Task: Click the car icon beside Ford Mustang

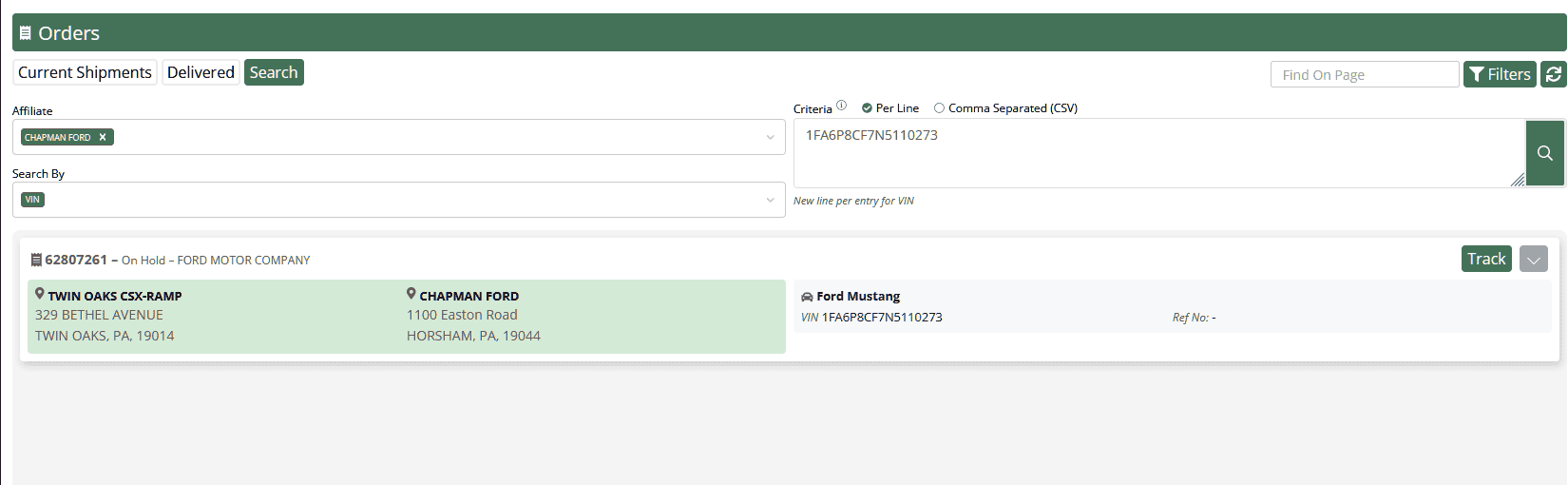Action: tap(807, 297)
